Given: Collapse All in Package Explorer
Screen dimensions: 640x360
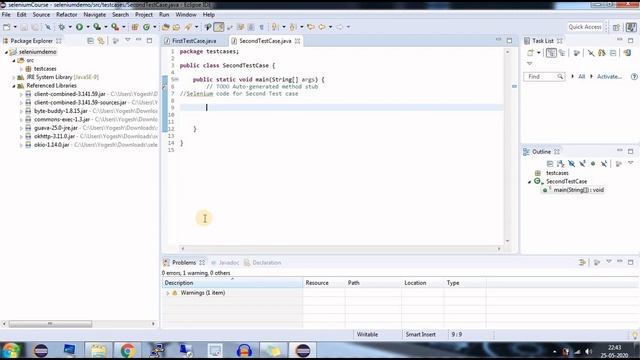Looking at the screenshot, I should (x=90, y=41).
